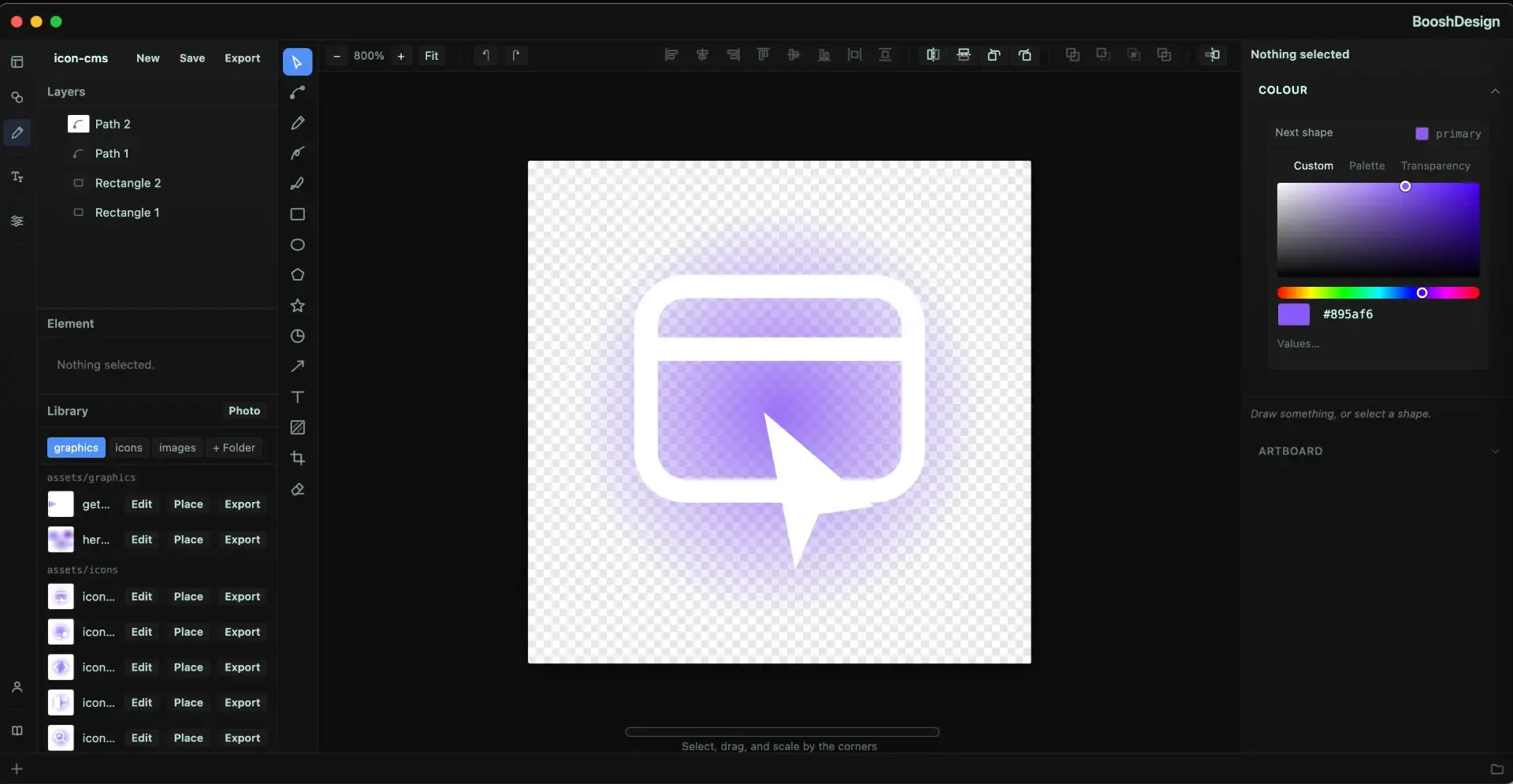Open the Values... colour link
Image resolution: width=1513 pixels, height=784 pixels.
(x=1298, y=344)
